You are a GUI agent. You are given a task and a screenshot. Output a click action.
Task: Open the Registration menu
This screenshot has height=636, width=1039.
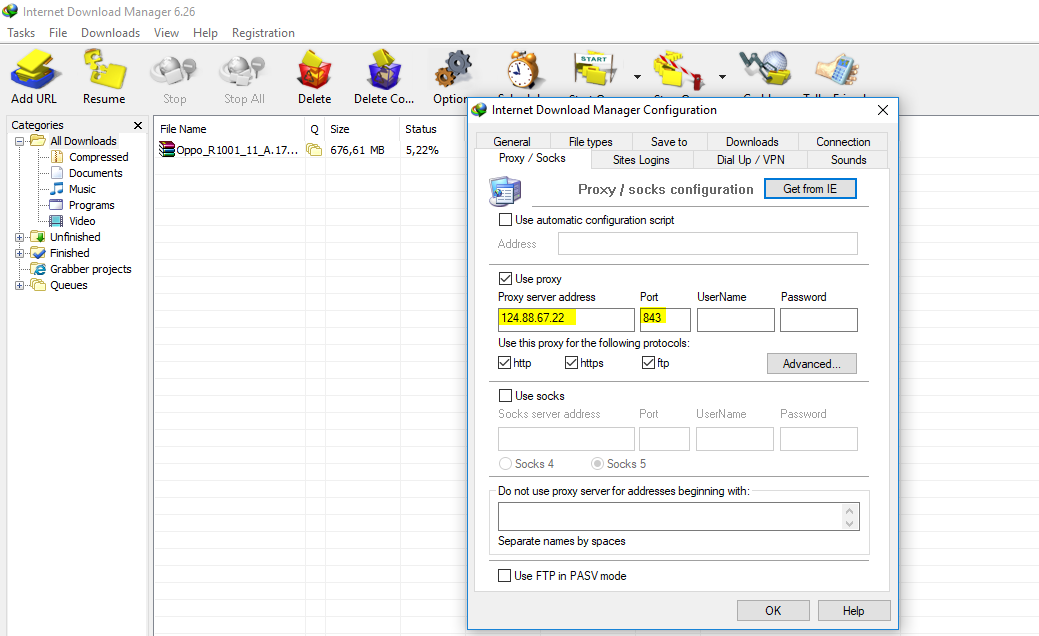(263, 32)
